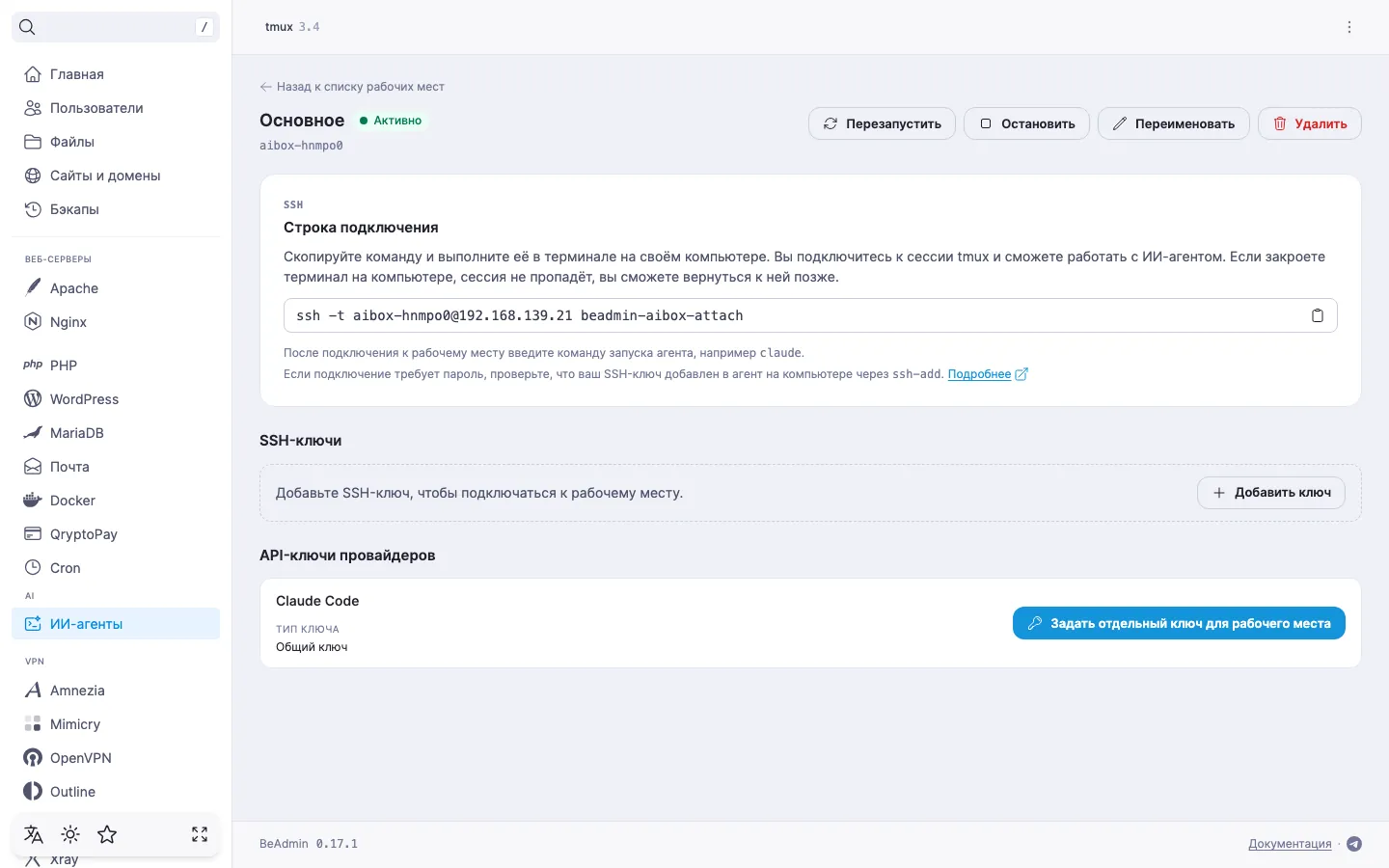Open Пользователи section

pos(116,108)
